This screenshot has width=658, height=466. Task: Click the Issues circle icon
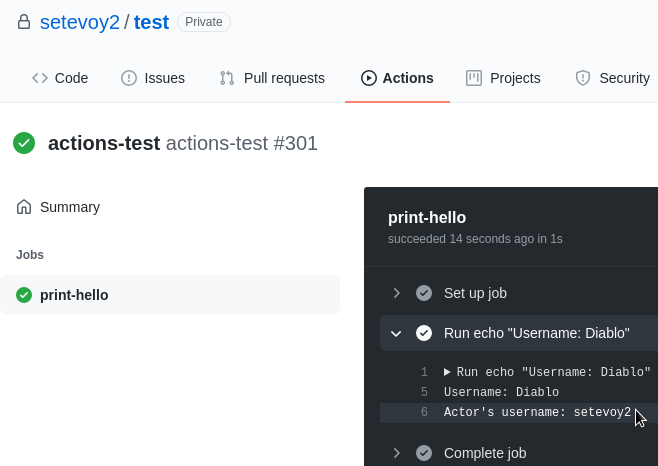(129, 78)
